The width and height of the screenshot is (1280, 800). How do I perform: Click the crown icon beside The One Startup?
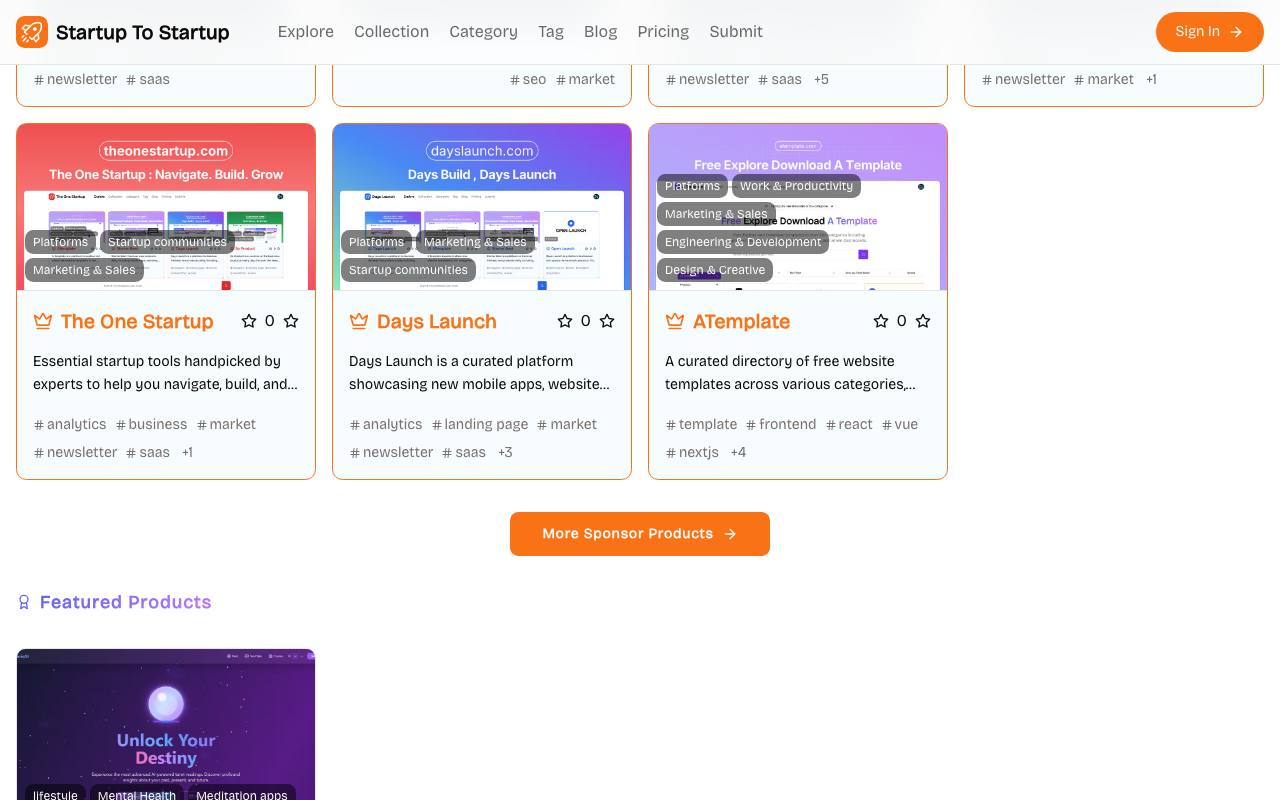[x=43, y=321]
